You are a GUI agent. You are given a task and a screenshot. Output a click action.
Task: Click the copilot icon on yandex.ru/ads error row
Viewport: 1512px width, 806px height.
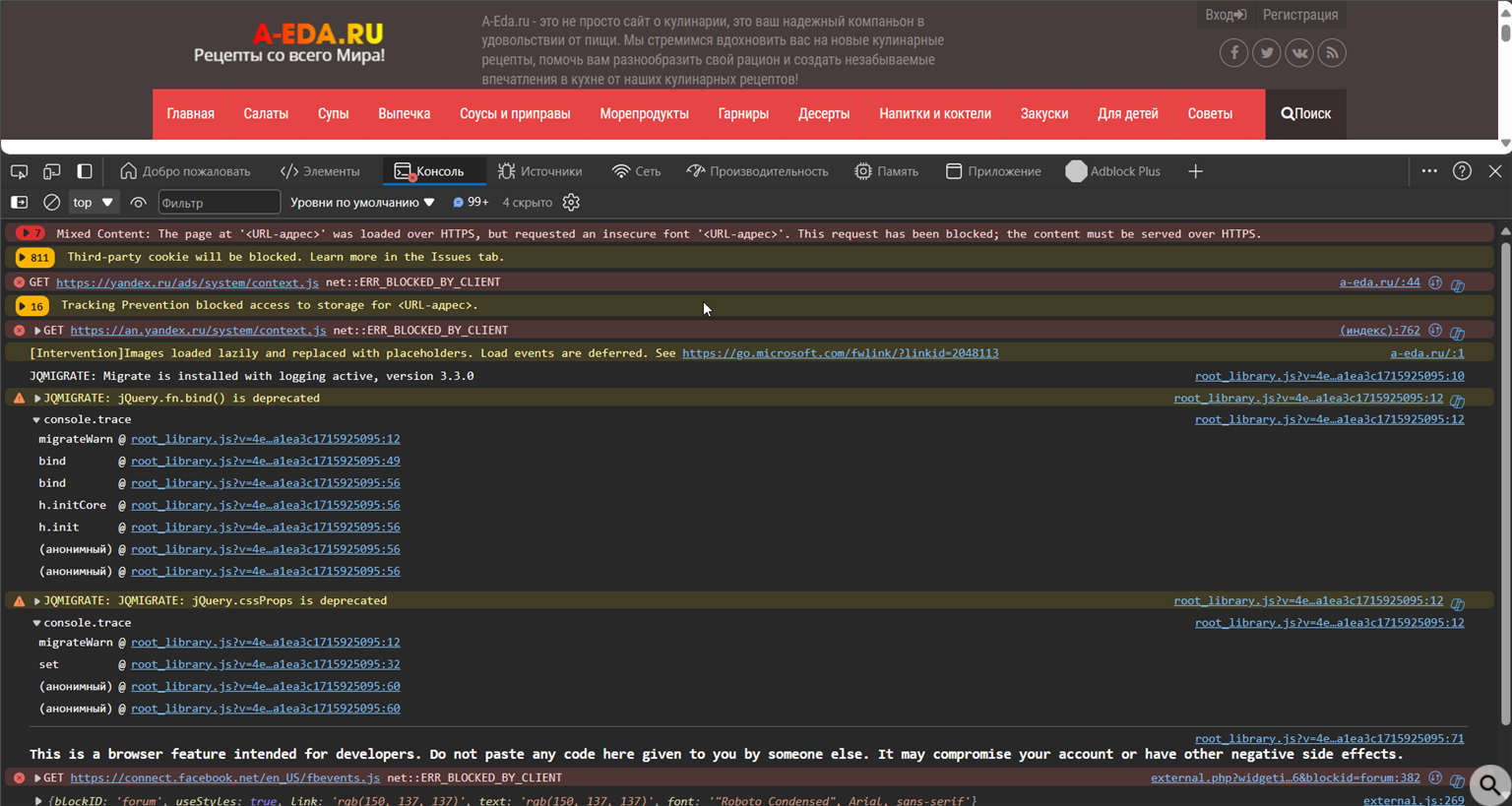1458,284
